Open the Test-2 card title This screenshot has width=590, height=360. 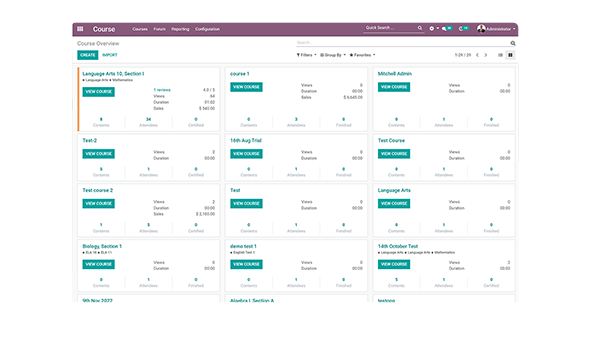[x=90, y=140]
